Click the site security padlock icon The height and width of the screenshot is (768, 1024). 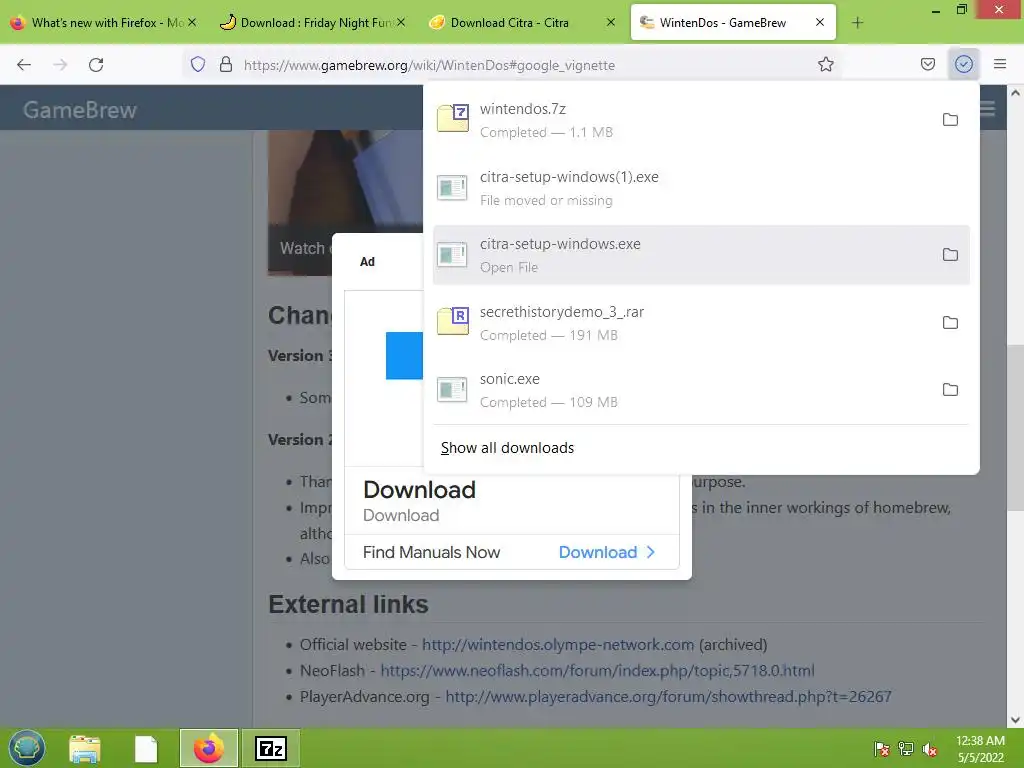(226, 64)
